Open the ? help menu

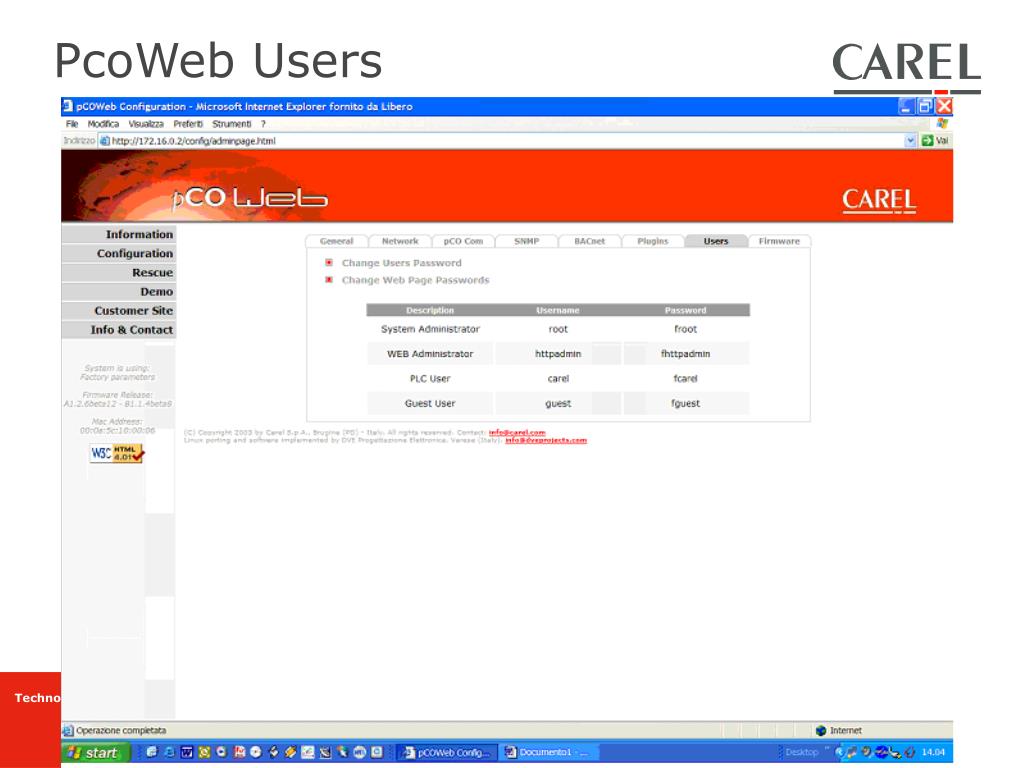[263, 124]
